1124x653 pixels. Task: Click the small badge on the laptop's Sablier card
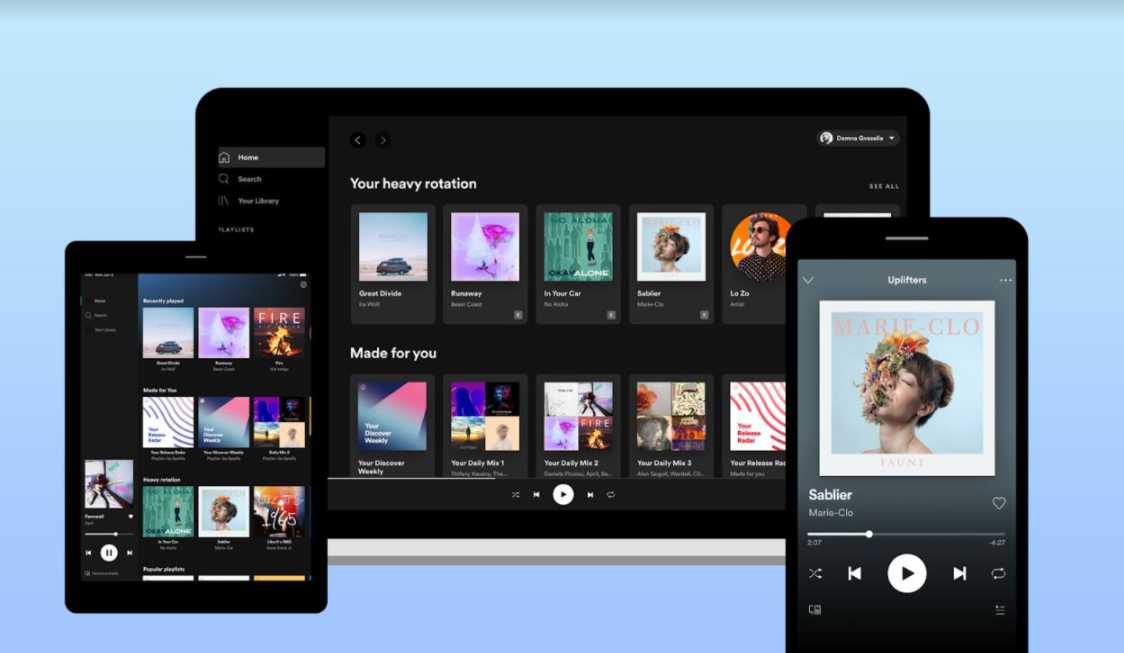705,315
